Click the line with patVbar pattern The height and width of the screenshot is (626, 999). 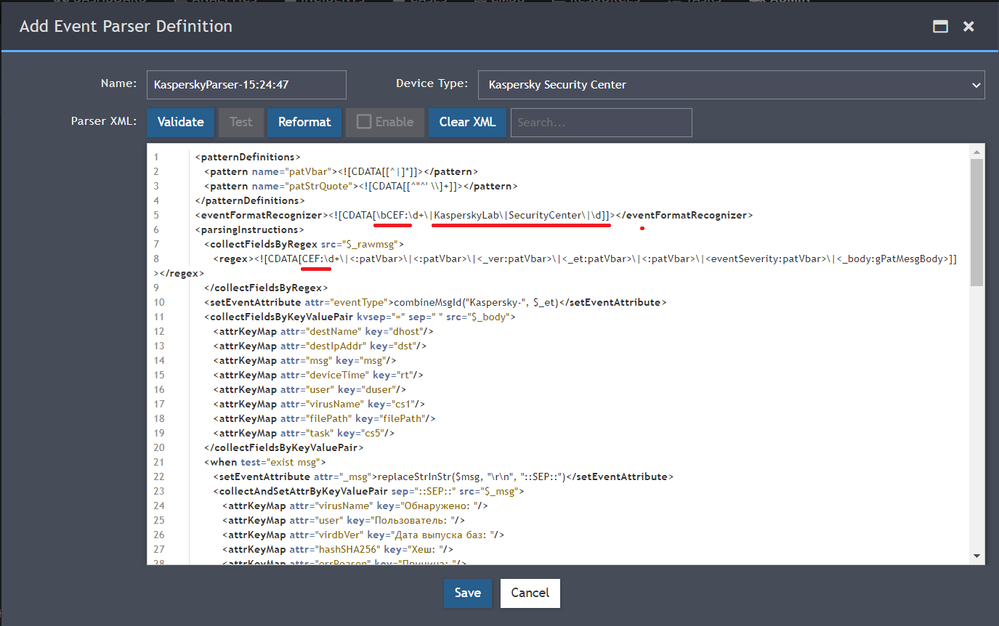click(341, 171)
